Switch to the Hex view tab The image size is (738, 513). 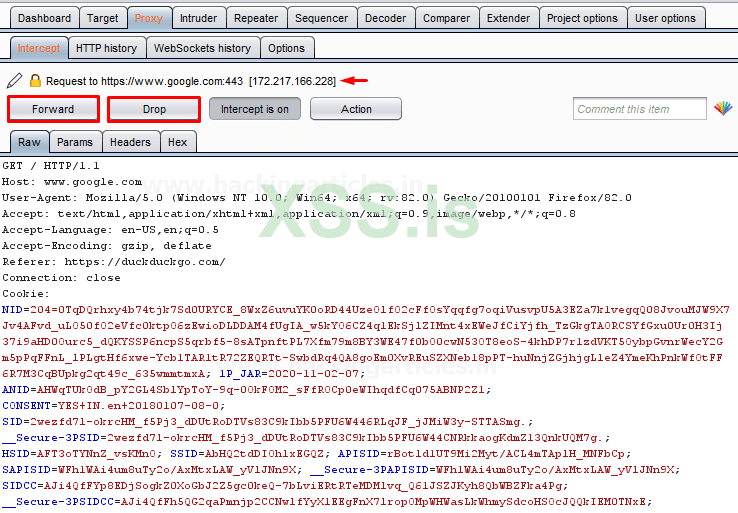tap(177, 142)
